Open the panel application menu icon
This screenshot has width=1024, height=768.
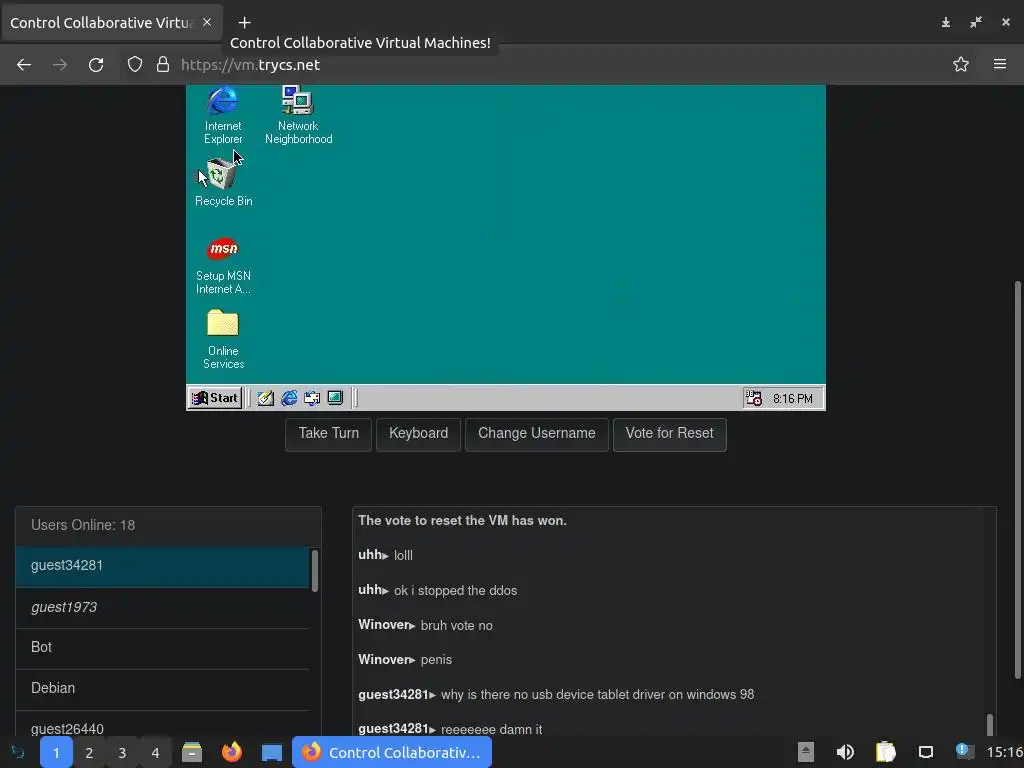tap(18, 752)
